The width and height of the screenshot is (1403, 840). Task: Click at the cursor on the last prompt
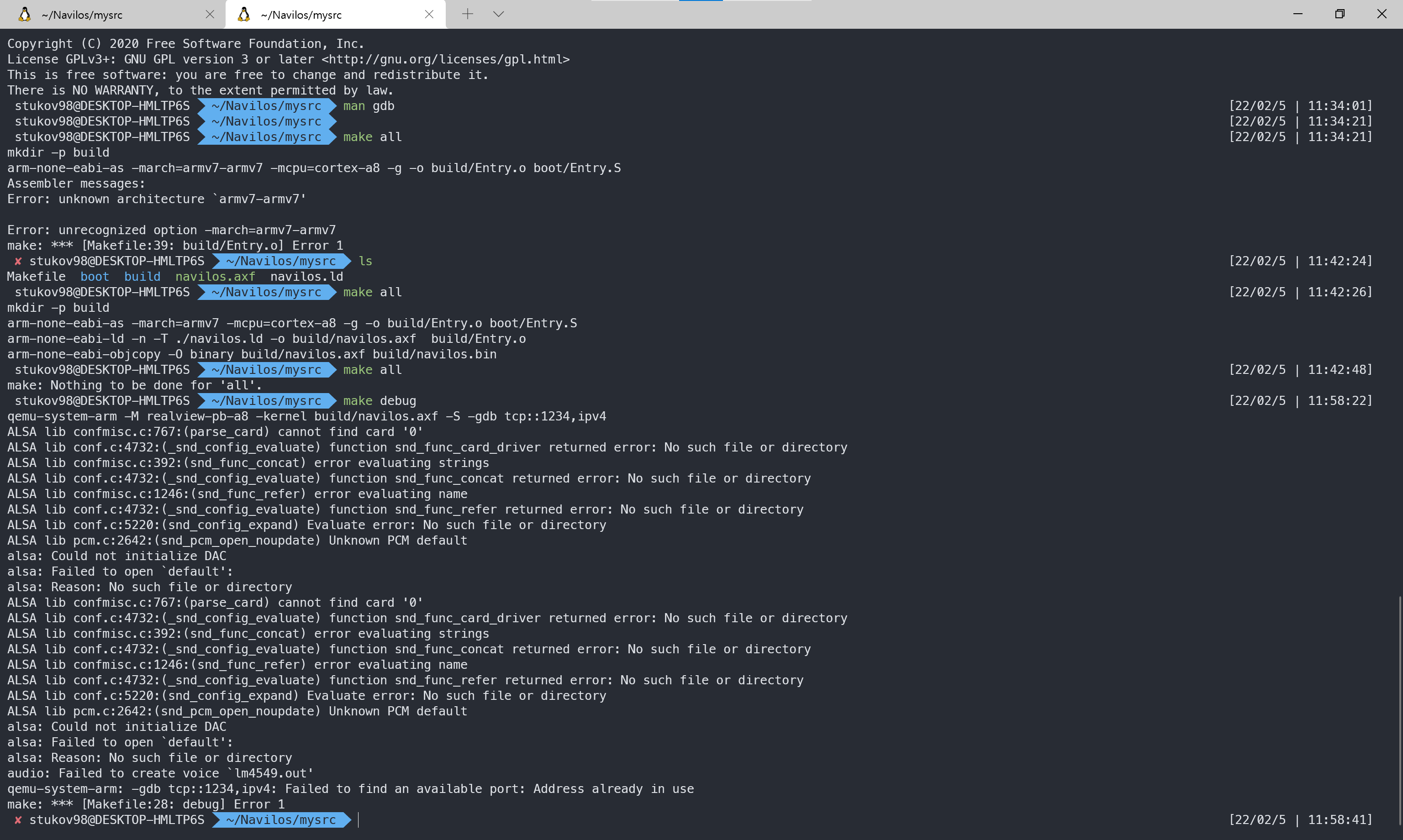(359, 819)
